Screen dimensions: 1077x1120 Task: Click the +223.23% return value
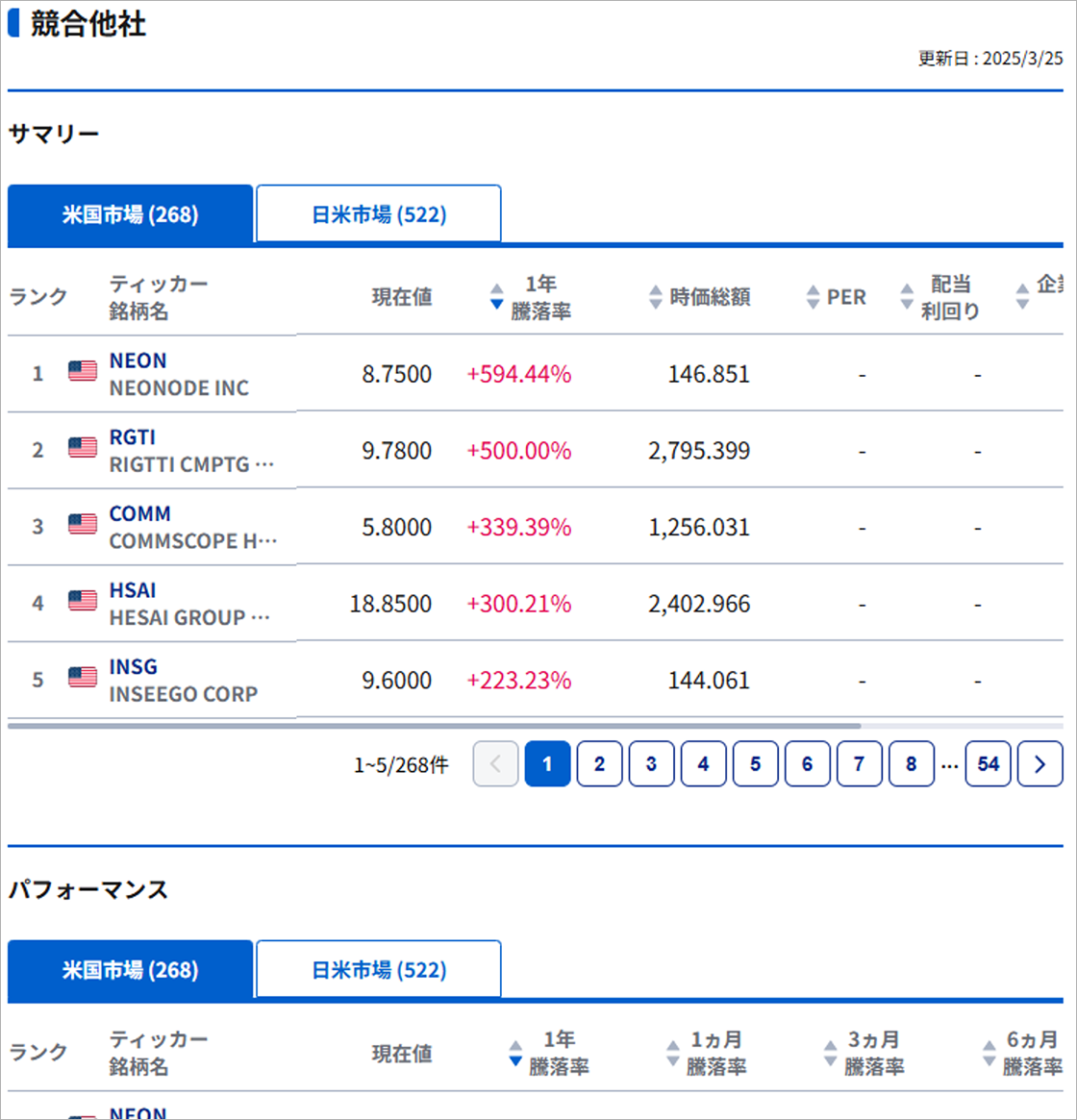click(519, 680)
